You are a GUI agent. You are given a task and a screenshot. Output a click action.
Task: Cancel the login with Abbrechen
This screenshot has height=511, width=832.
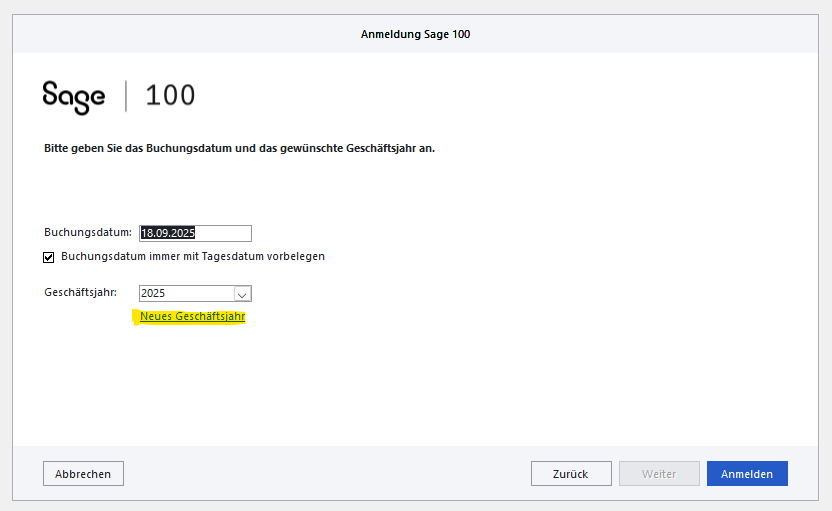[x=83, y=474]
